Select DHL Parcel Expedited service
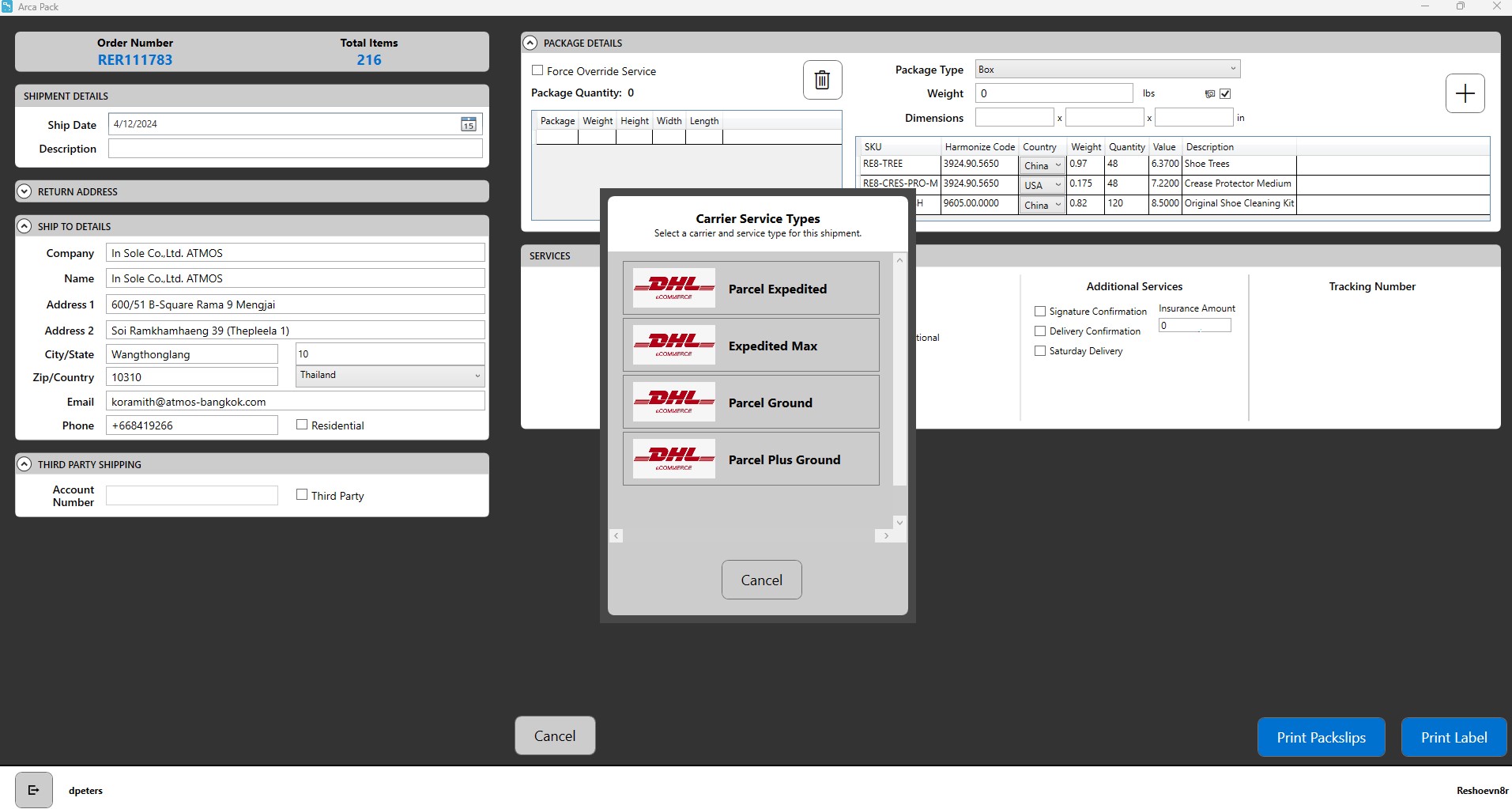 [751, 289]
